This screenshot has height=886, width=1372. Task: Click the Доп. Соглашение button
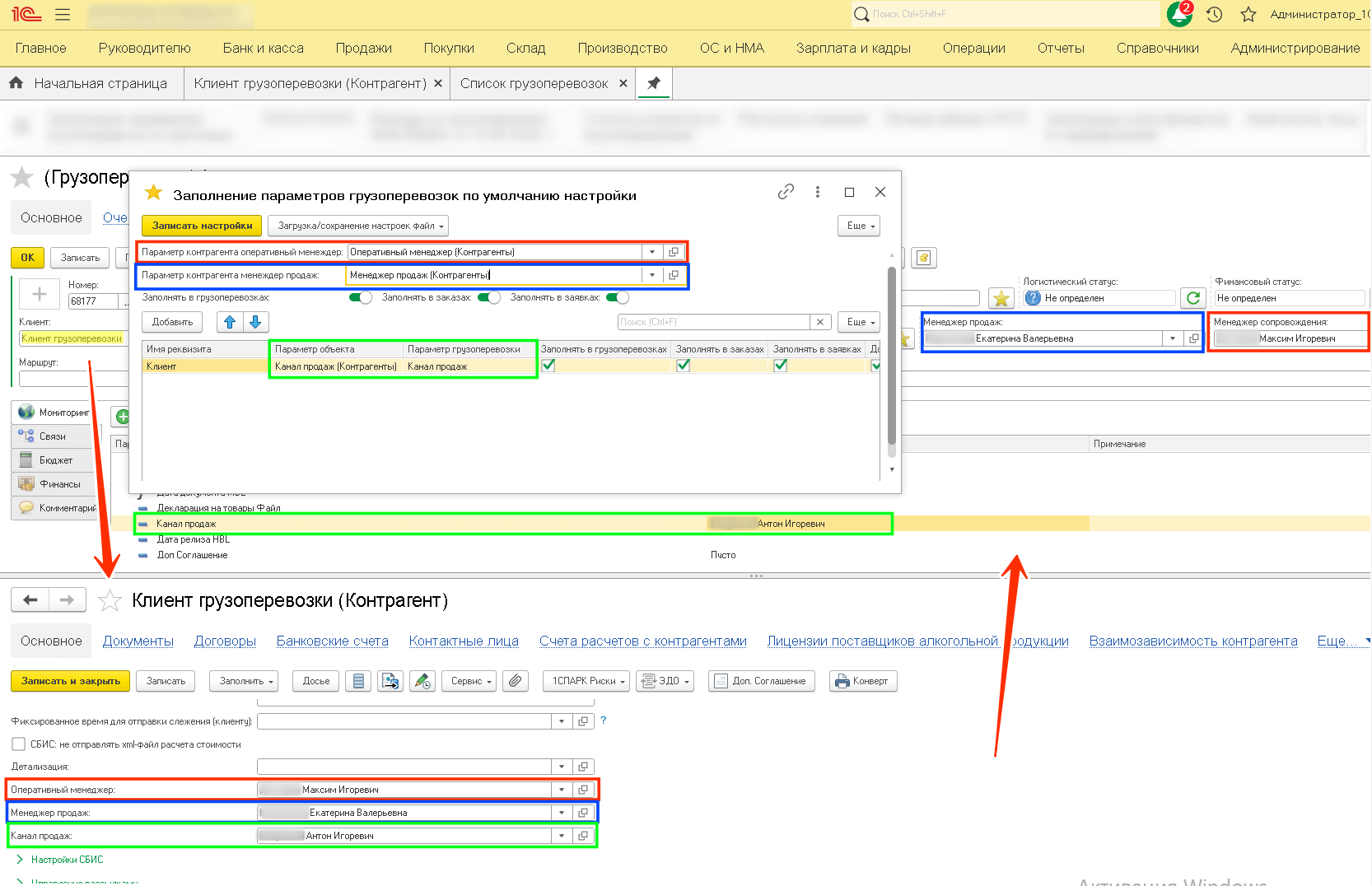pyautogui.click(x=762, y=681)
